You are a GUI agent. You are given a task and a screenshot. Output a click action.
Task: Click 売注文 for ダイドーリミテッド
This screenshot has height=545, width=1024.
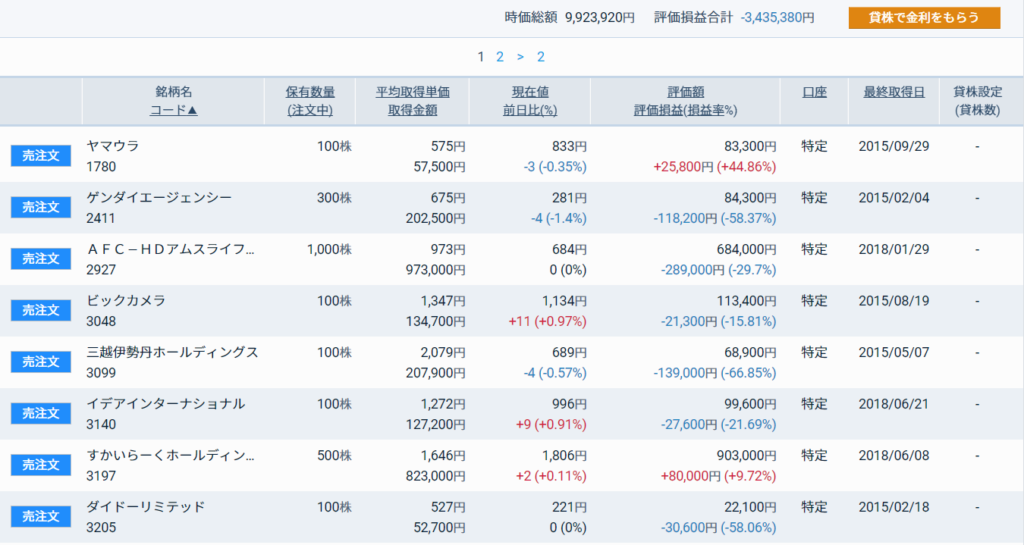tap(40, 517)
